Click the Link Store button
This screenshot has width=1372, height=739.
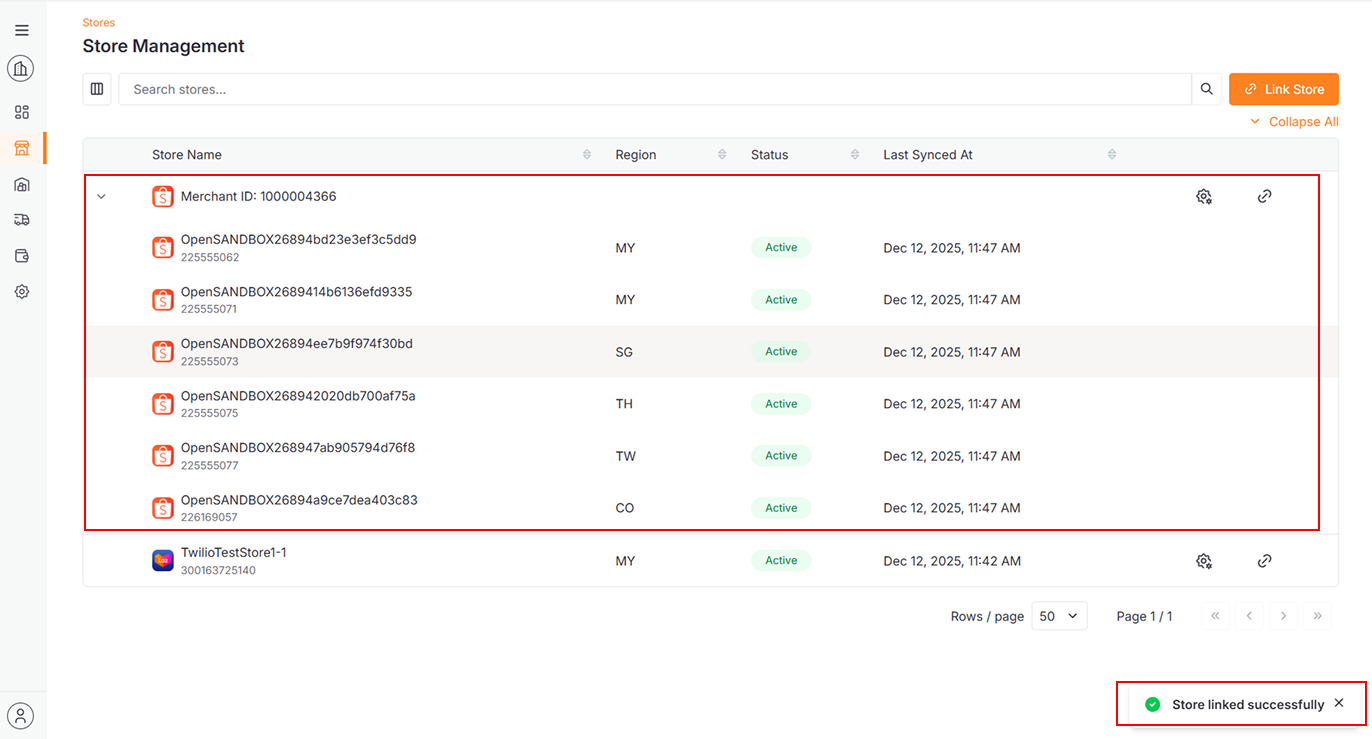(x=1283, y=89)
